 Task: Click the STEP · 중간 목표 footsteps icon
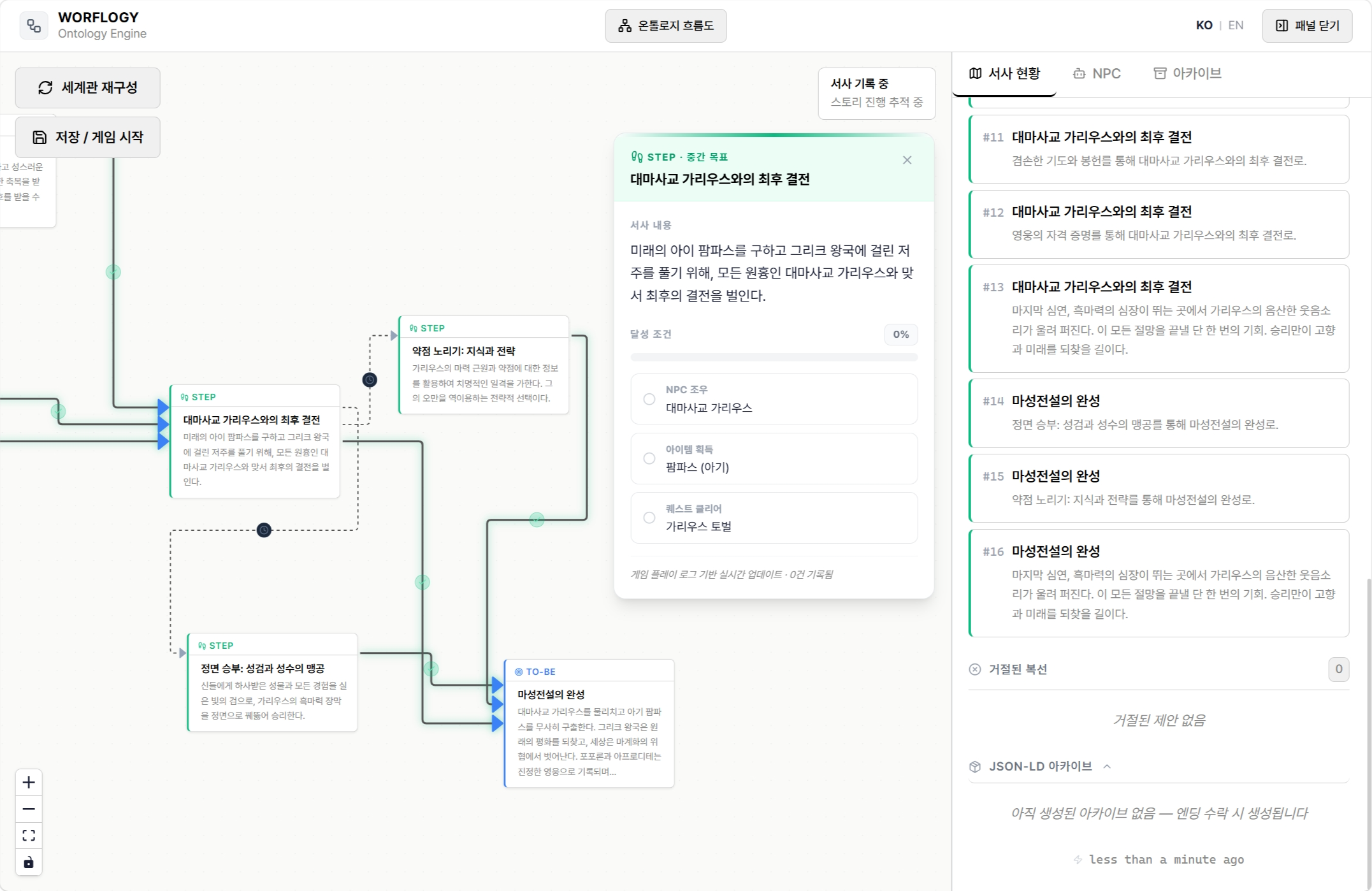tap(637, 157)
